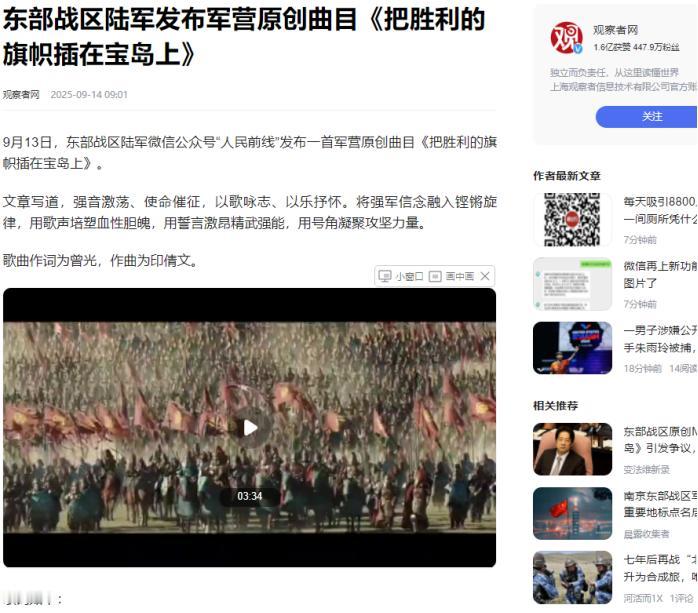
Task: Click the 画中画 picture-in-picture icon
Action: tap(435, 276)
